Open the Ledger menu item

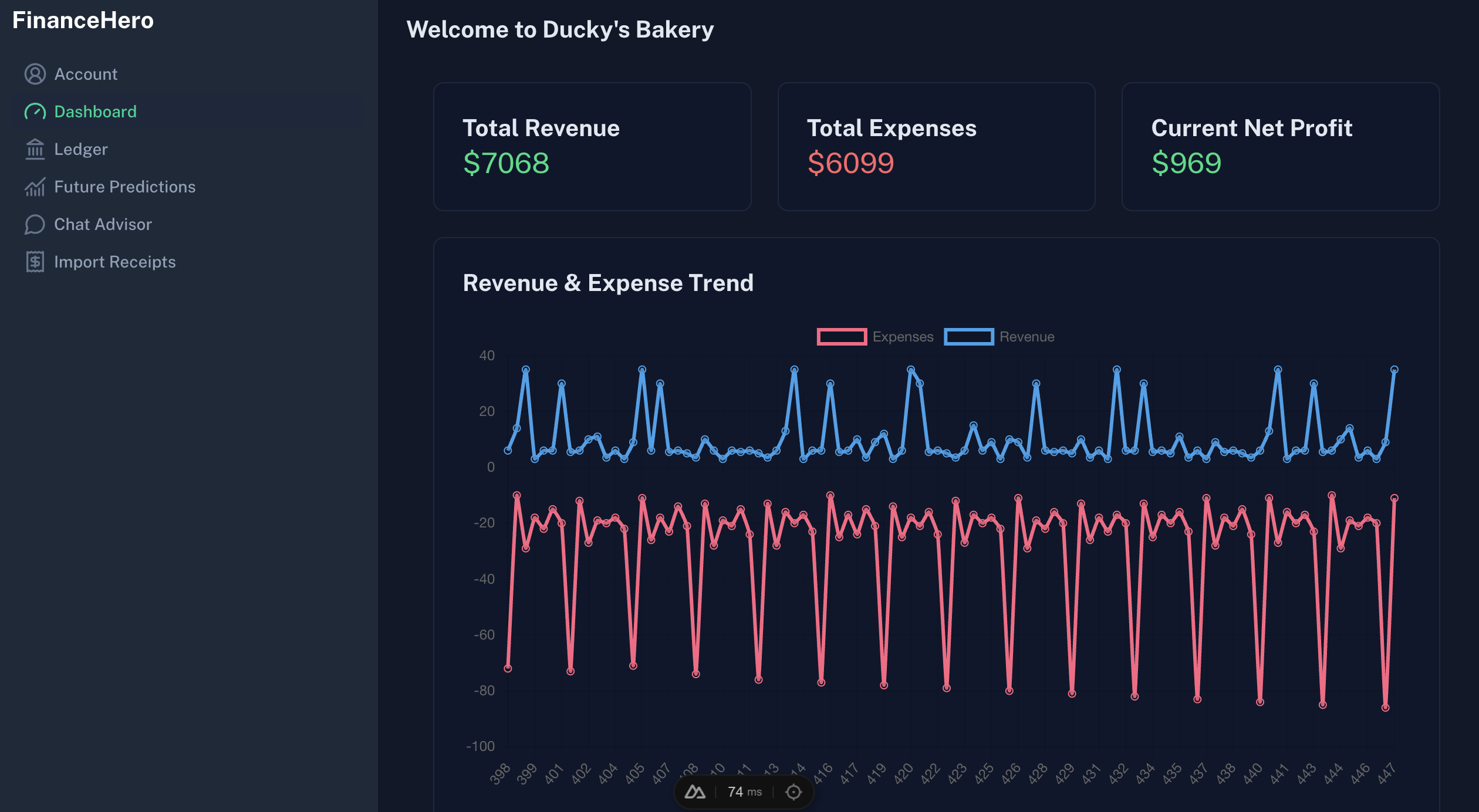tap(81, 149)
